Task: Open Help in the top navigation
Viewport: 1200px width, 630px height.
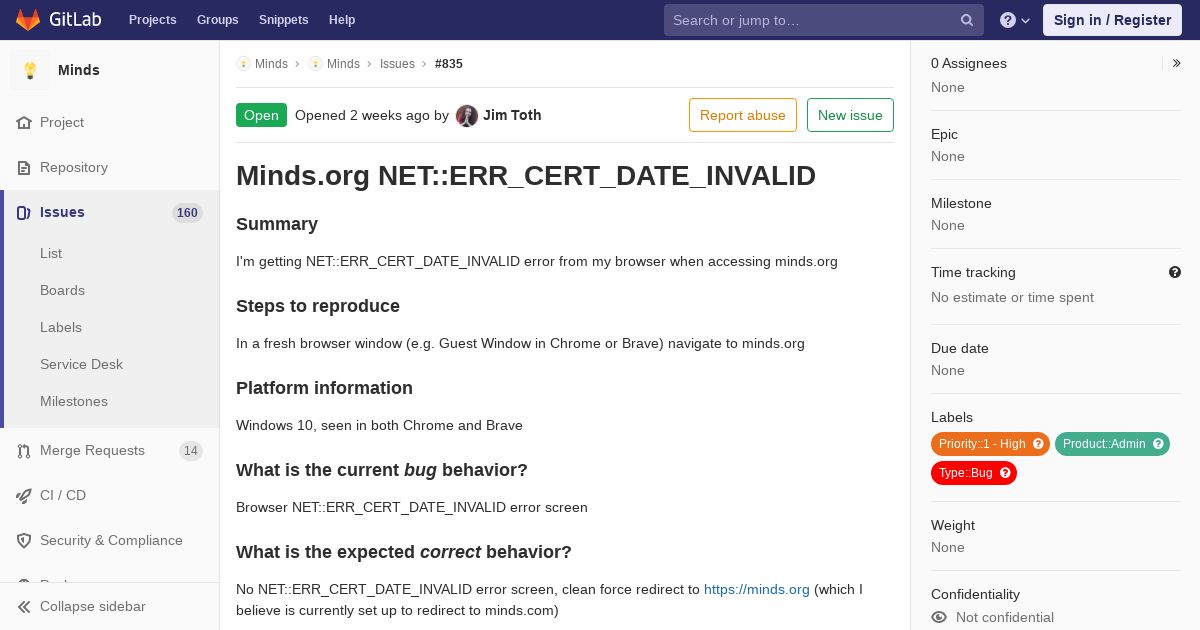Action: [x=342, y=20]
